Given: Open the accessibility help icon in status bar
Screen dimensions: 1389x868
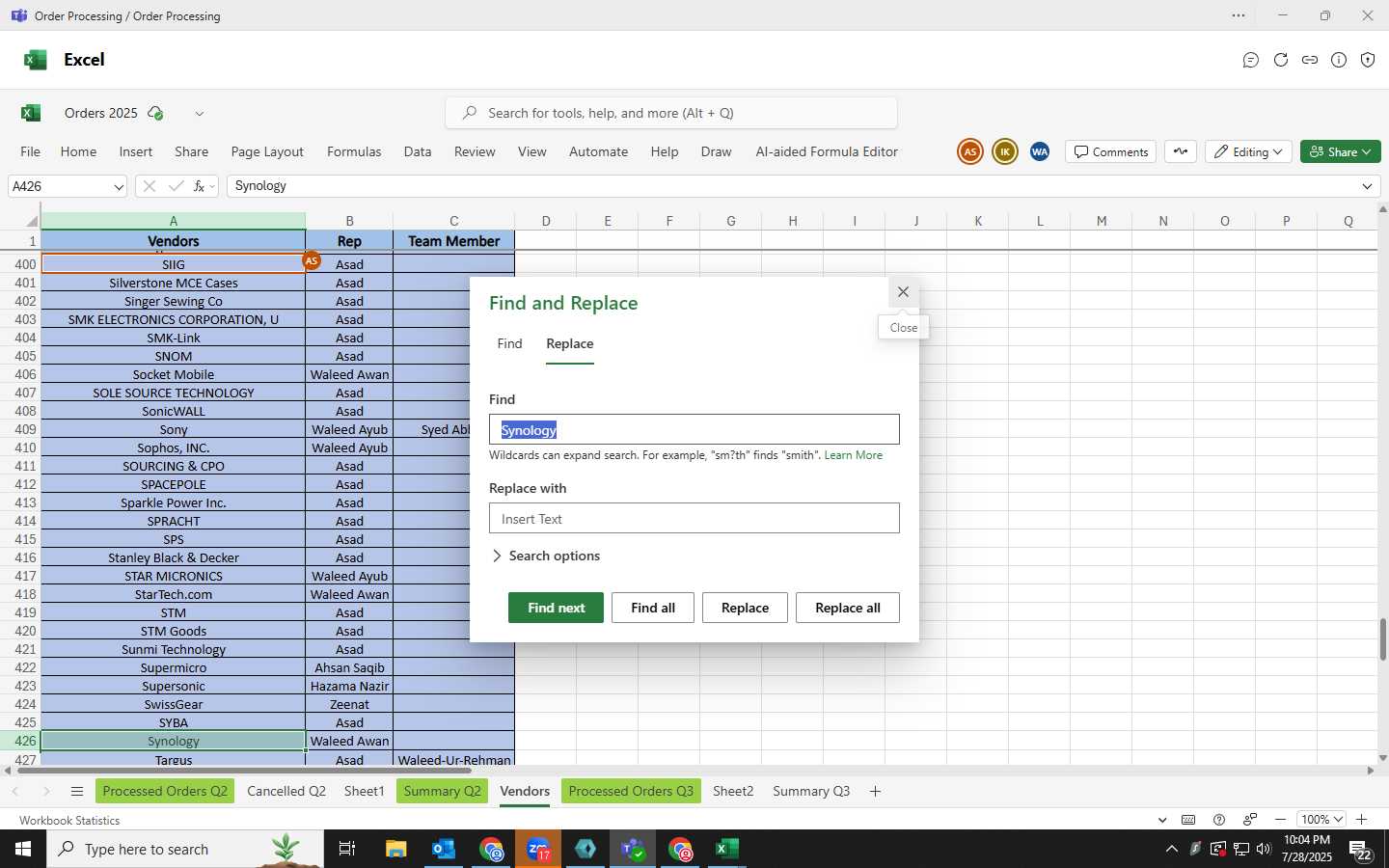Looking at the screenshot, I should (x=1219, y=820).
